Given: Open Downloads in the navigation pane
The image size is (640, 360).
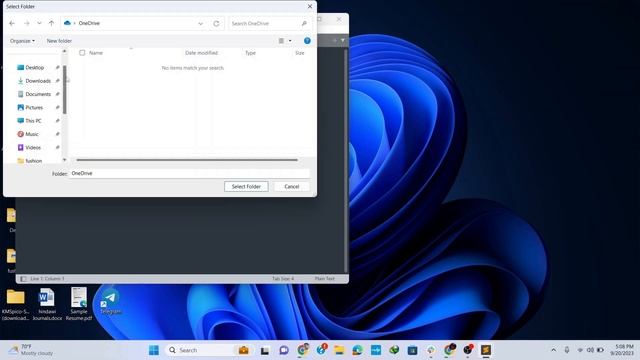Looking at the screenshot, I should click(38, 81).
